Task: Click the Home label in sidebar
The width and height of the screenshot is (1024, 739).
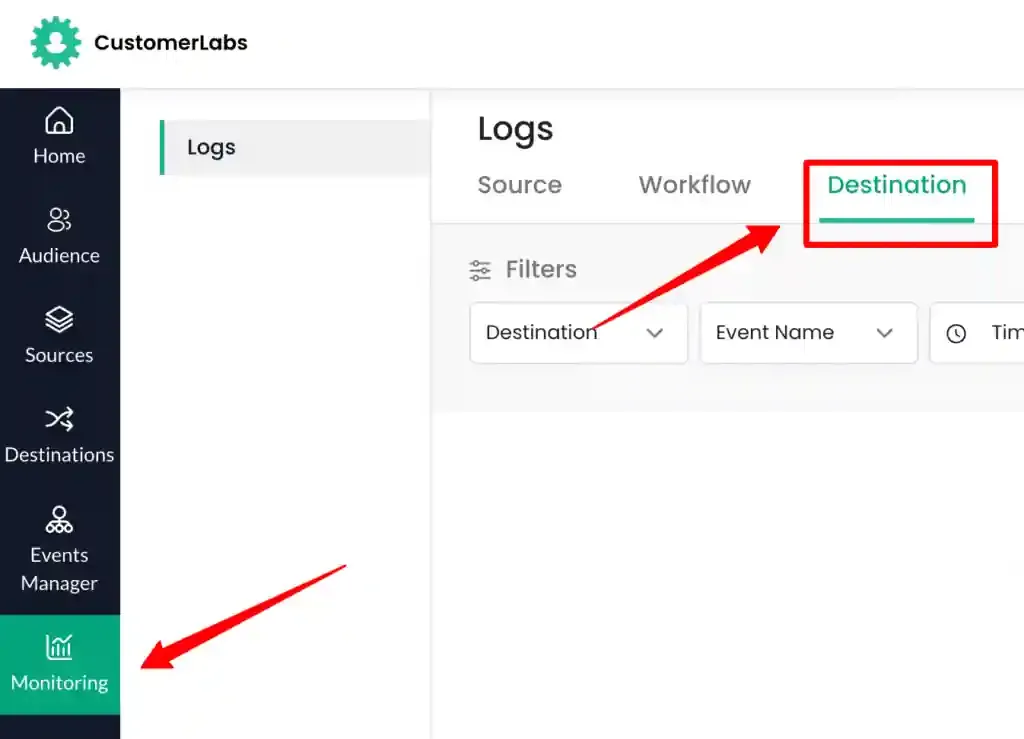Action: tap(59, 156)
